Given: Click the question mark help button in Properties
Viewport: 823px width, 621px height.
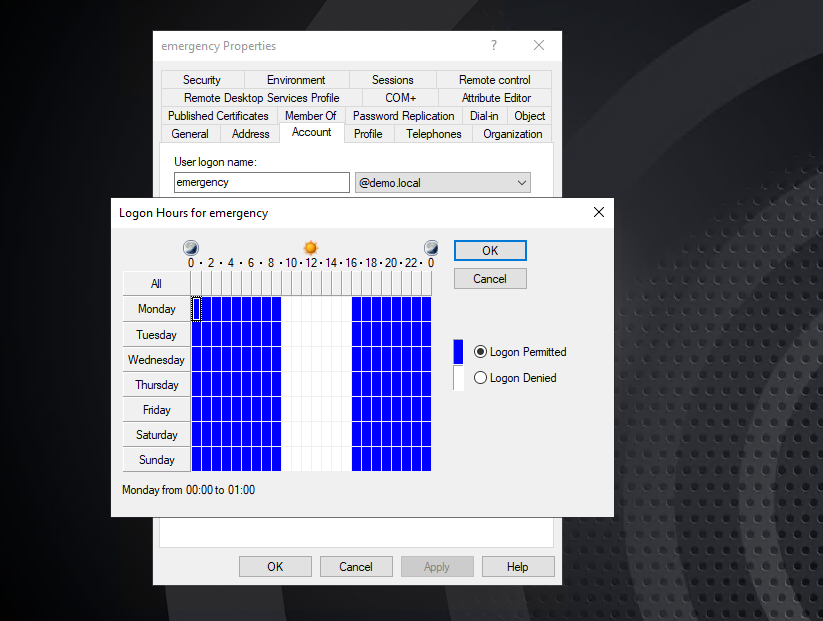Looking at the screenshot, I should [494, 45].
